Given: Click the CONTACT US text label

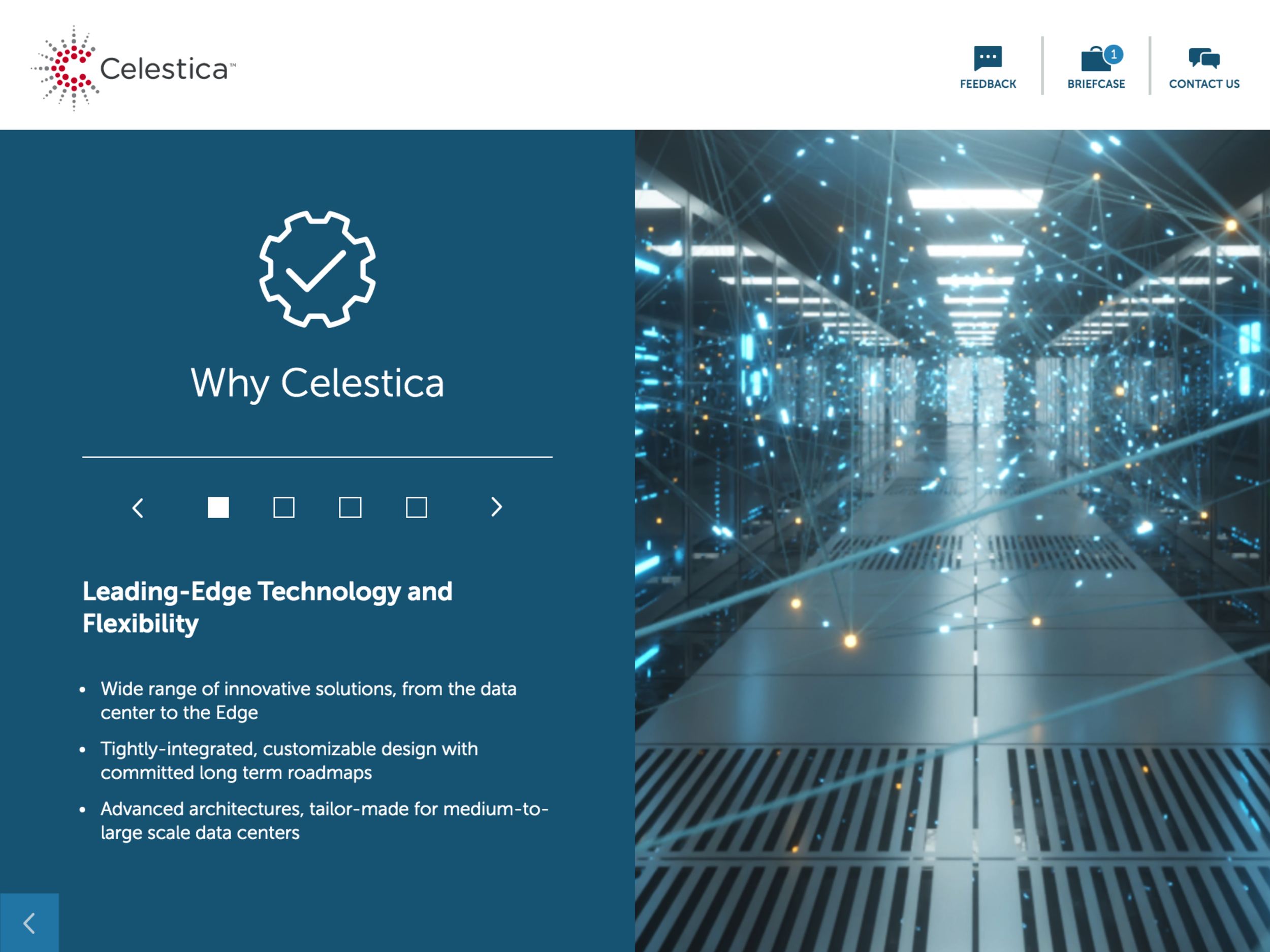Looking at the screenshot, I should (x=1204, y=84).
